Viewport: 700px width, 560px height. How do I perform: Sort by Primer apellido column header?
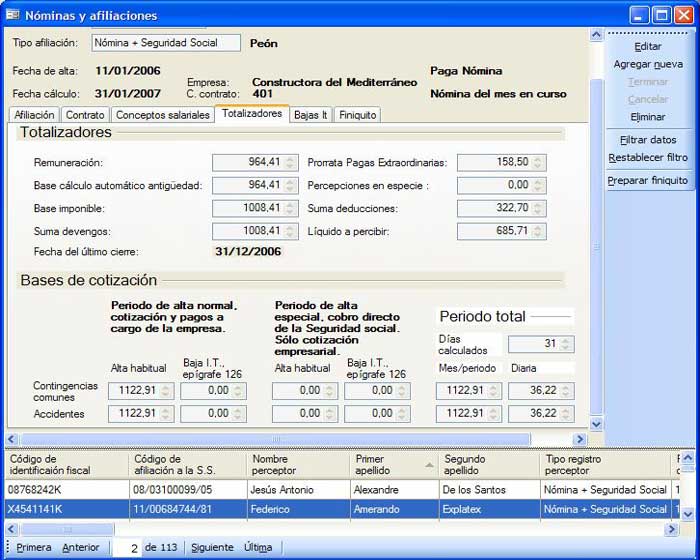tap(392, 465)
